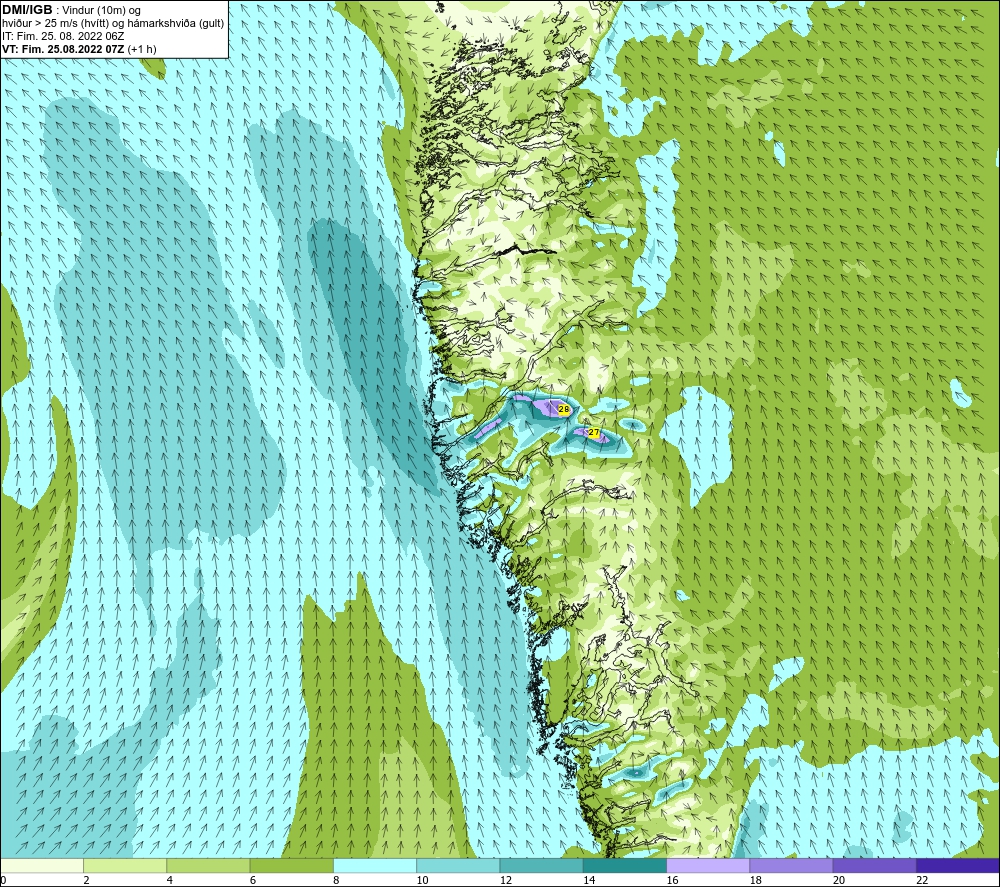
Task: Click the scale number 18
Action: point(756,880)
